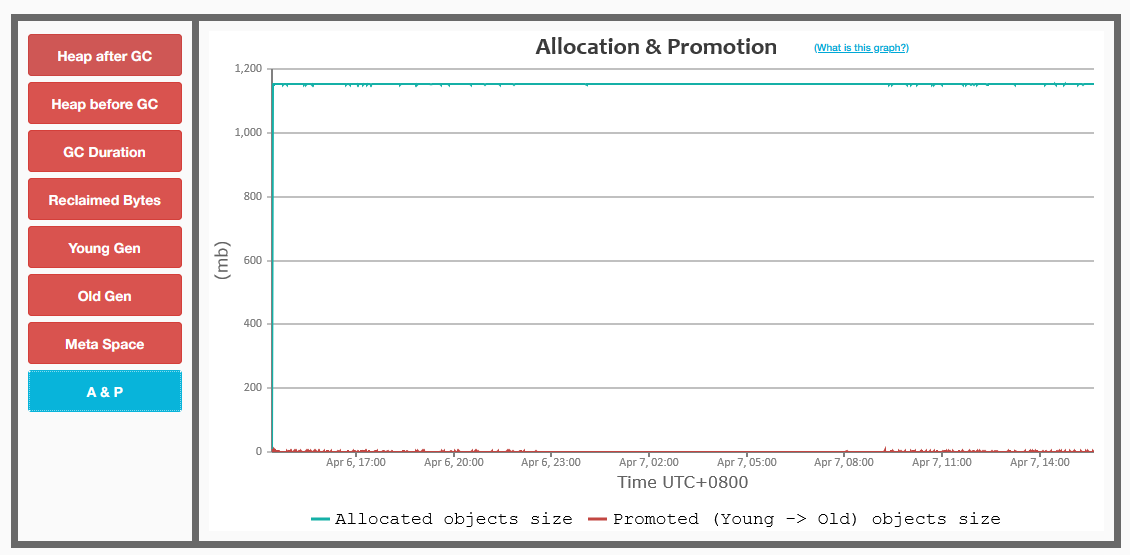Toggle Allocated objects size legend entry
The height and width of the screenshot is (555, 1130).
coord(442,518)
